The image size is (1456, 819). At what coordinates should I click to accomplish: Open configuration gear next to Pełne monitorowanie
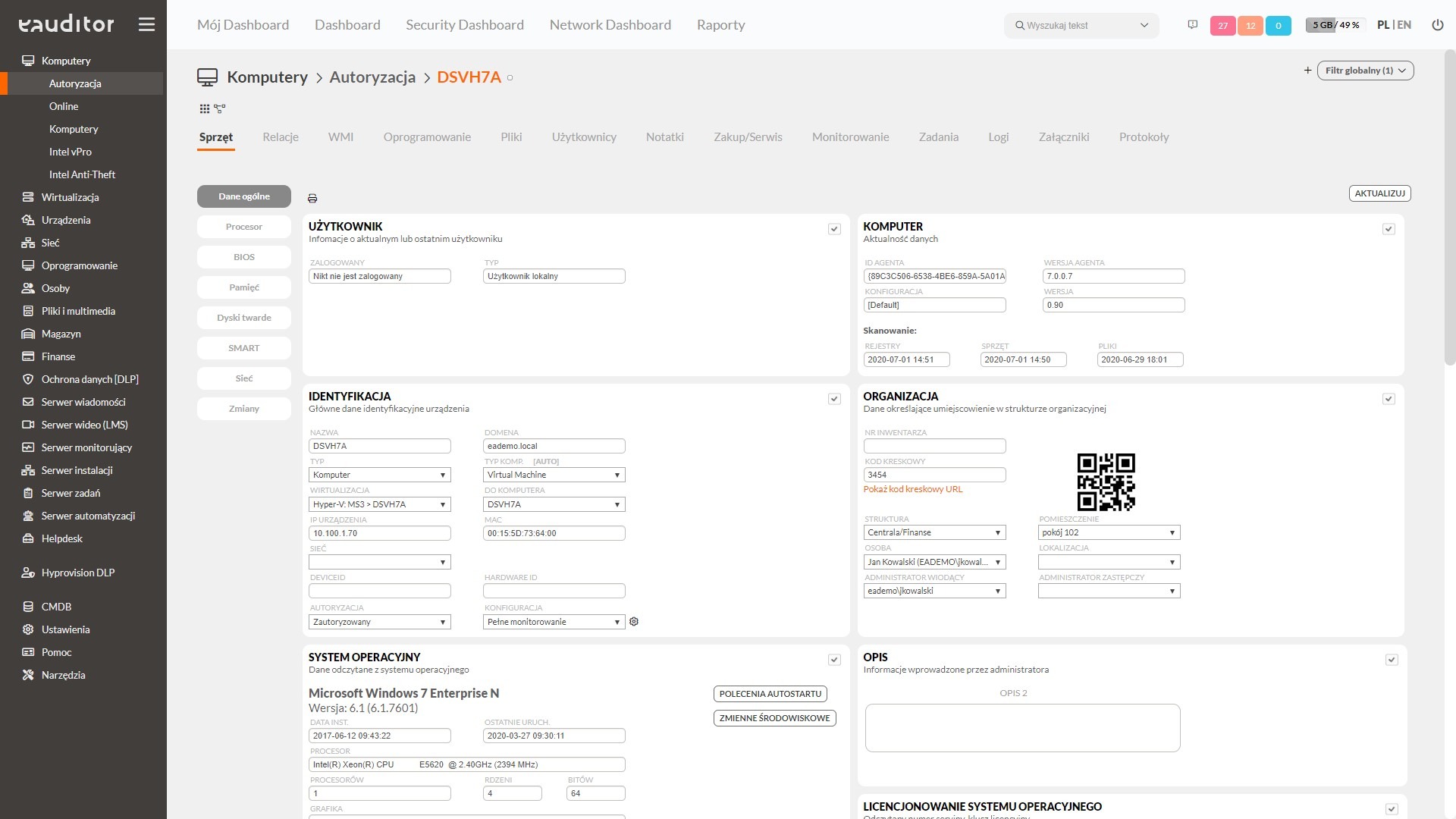(634, 622)
